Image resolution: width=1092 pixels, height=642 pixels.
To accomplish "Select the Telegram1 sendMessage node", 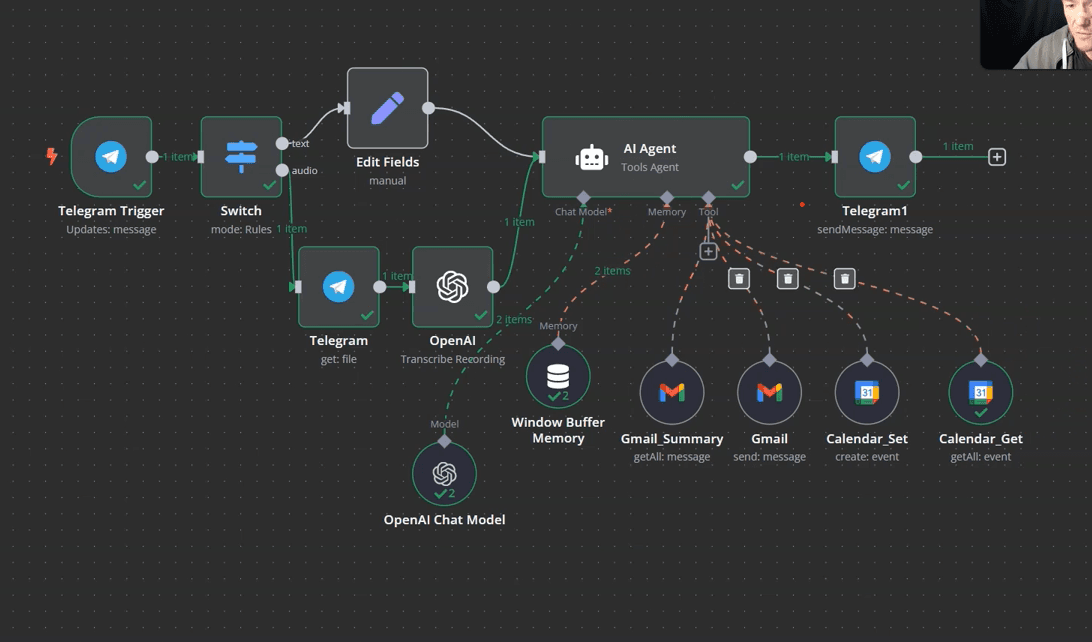I will point(875,157).
